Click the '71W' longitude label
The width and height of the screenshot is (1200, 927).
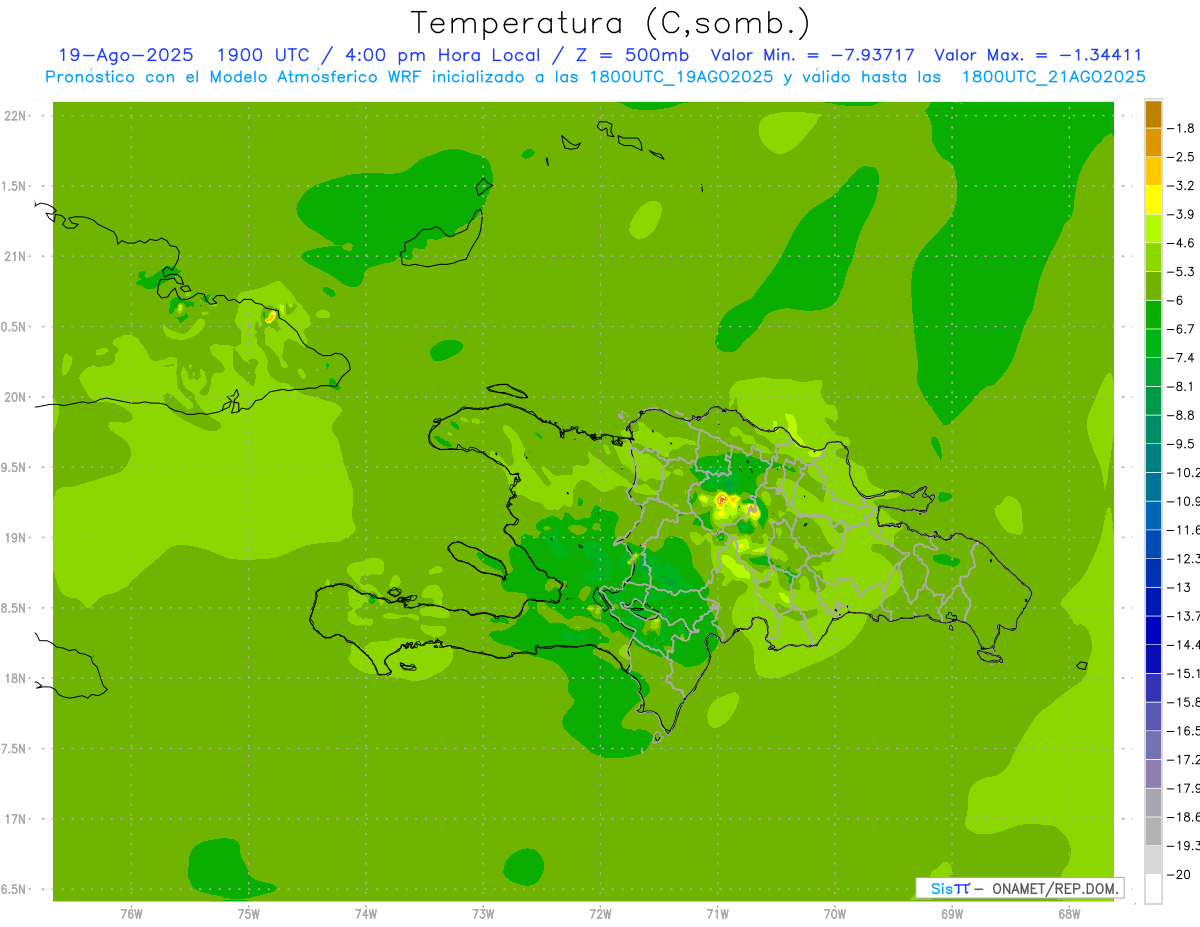717,914
